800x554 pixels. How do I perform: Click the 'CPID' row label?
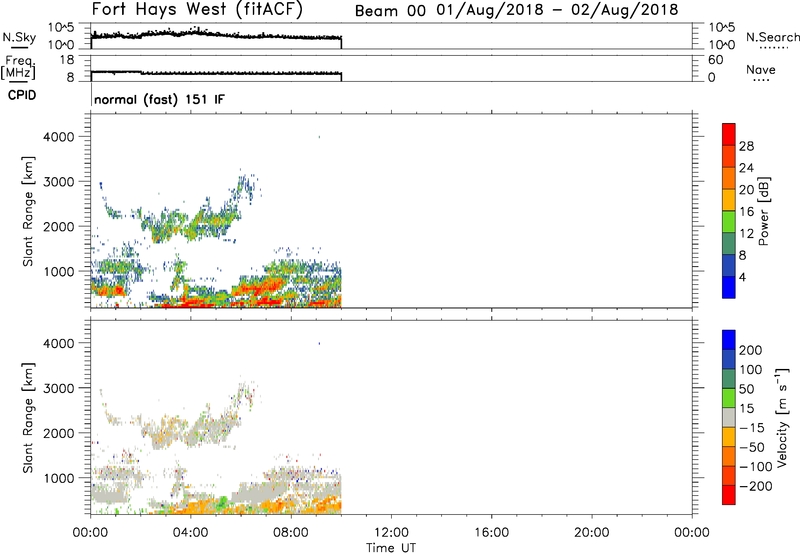click(22, 95)
